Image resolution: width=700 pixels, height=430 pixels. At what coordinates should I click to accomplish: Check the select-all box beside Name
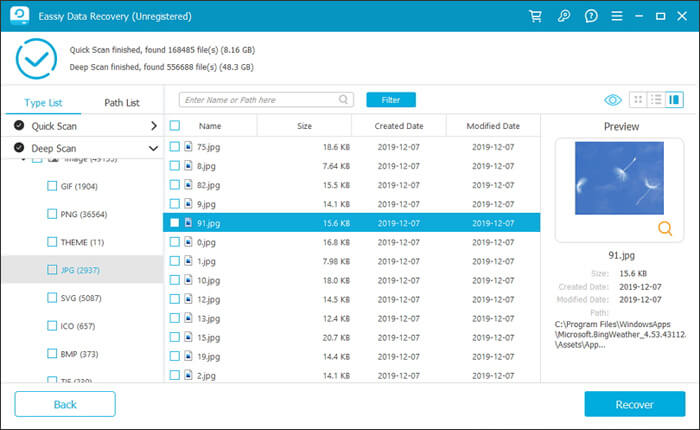pos(175,126)
